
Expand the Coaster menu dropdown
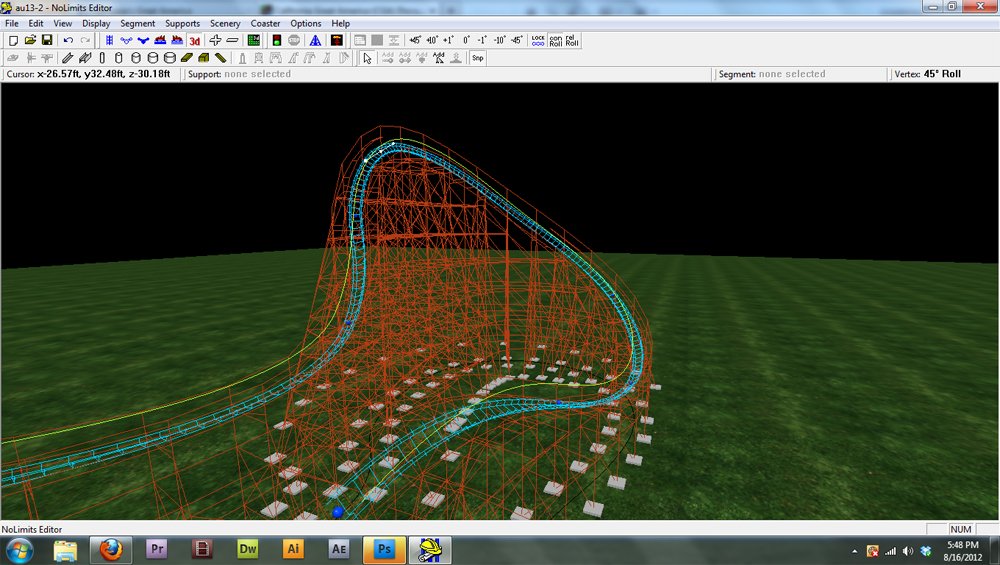click(x=265, y=23)
